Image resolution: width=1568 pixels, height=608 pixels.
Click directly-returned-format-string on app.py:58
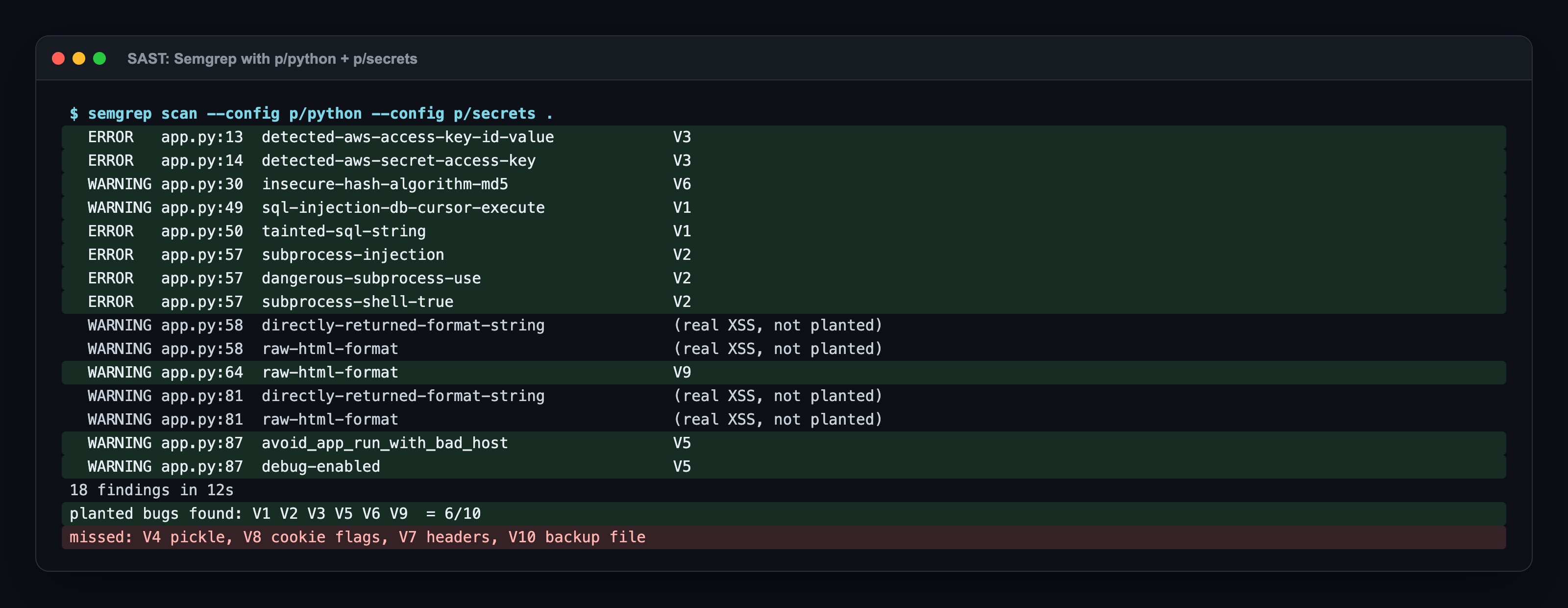[x=403, y=325]
